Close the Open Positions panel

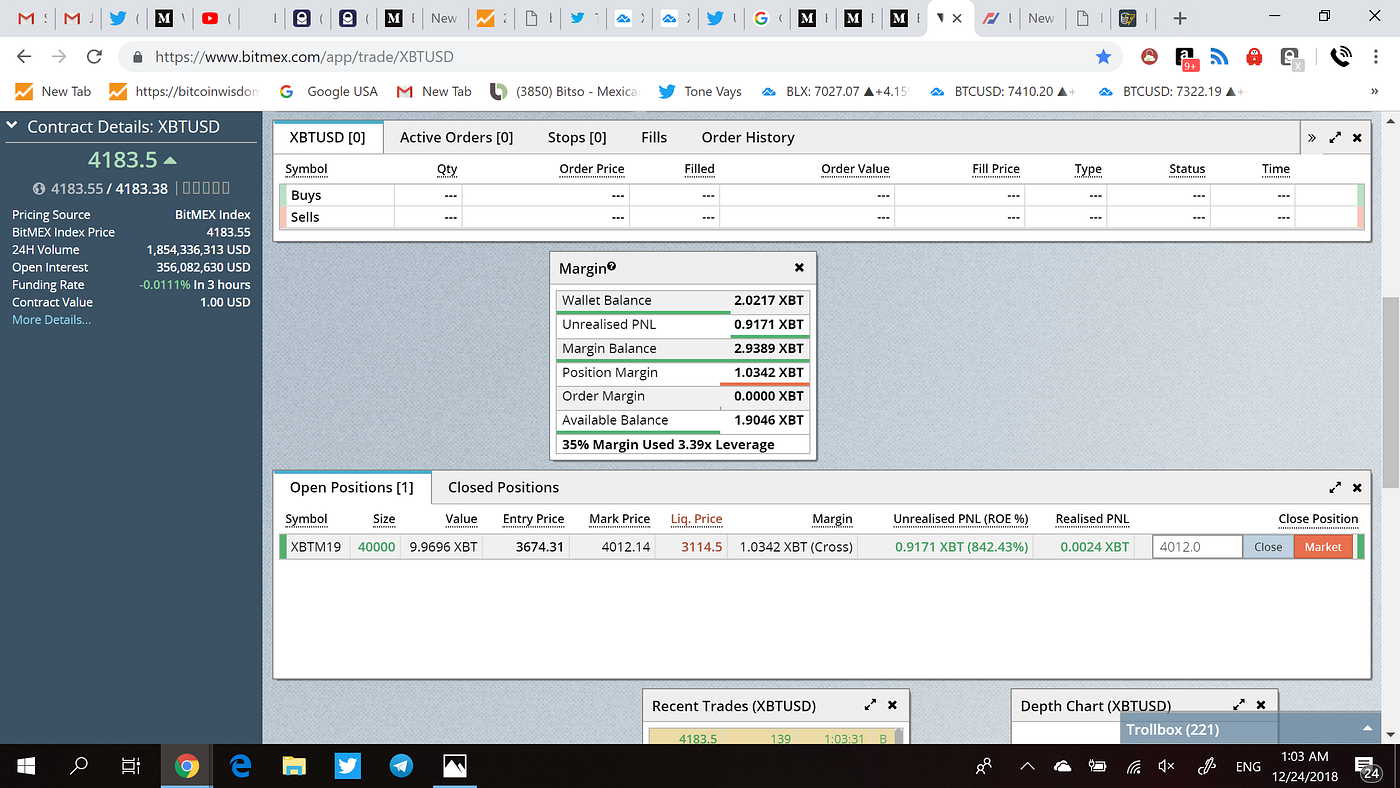pyautogui.click(x=1357, y=488)
